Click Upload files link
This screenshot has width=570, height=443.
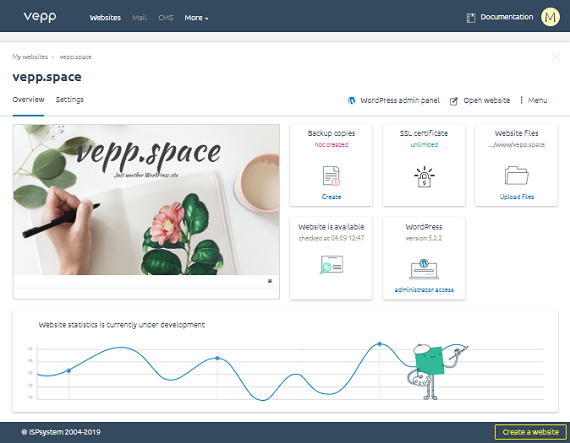[x=517, y=197]
